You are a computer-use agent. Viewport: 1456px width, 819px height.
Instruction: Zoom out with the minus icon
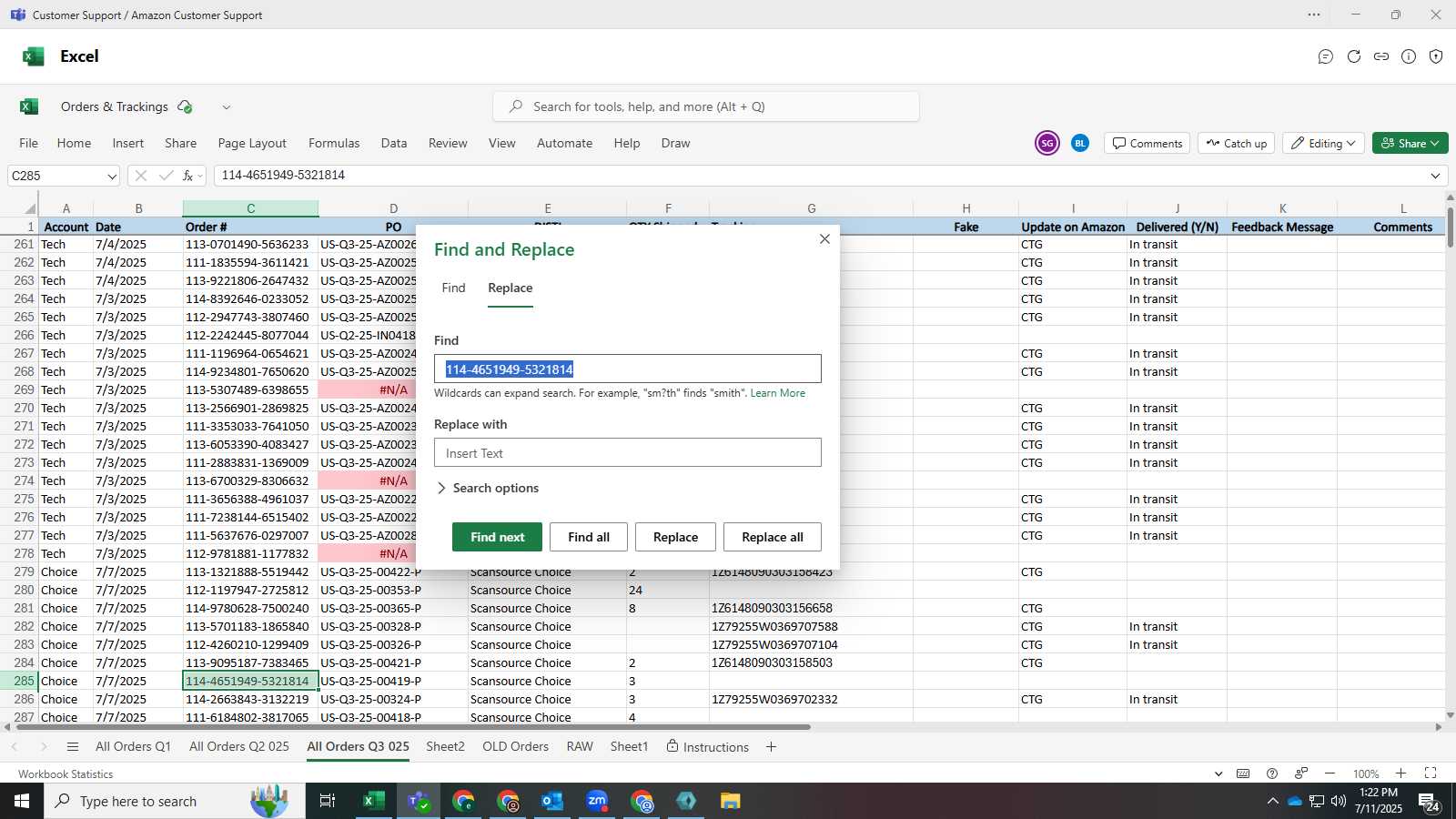click(1330, 773)
